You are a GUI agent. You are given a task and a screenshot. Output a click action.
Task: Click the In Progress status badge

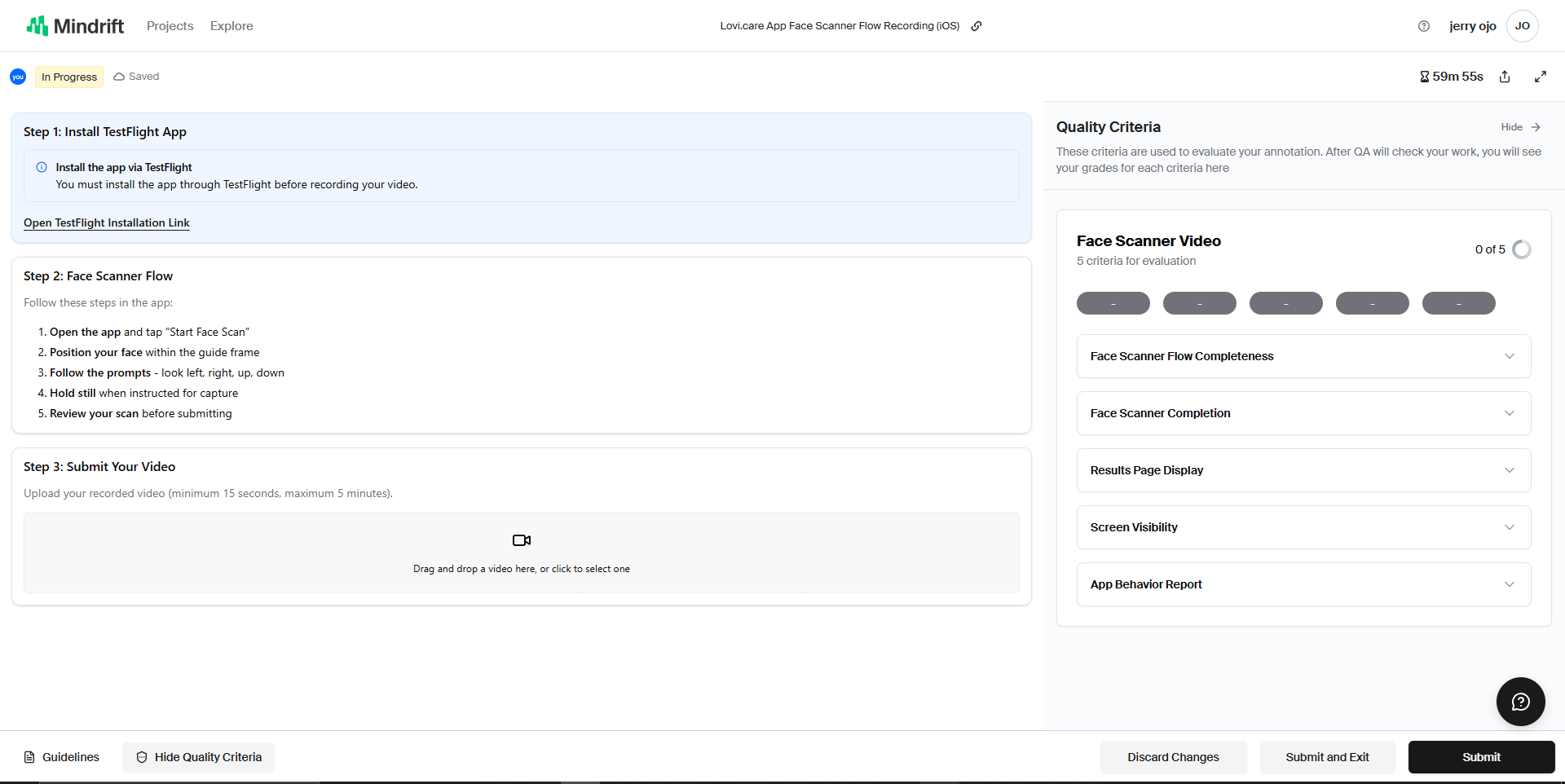[x=69, y=77]
